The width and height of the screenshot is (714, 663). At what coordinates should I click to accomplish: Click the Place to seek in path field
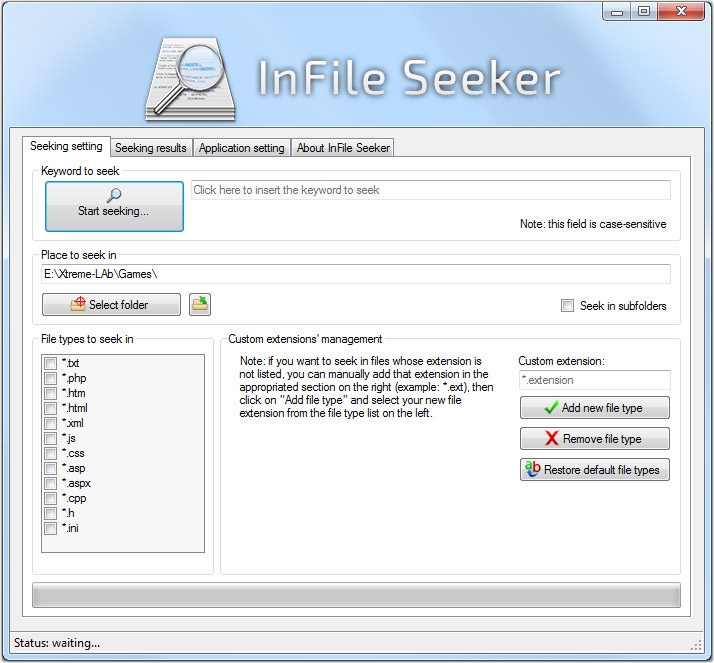pos(355,274)
